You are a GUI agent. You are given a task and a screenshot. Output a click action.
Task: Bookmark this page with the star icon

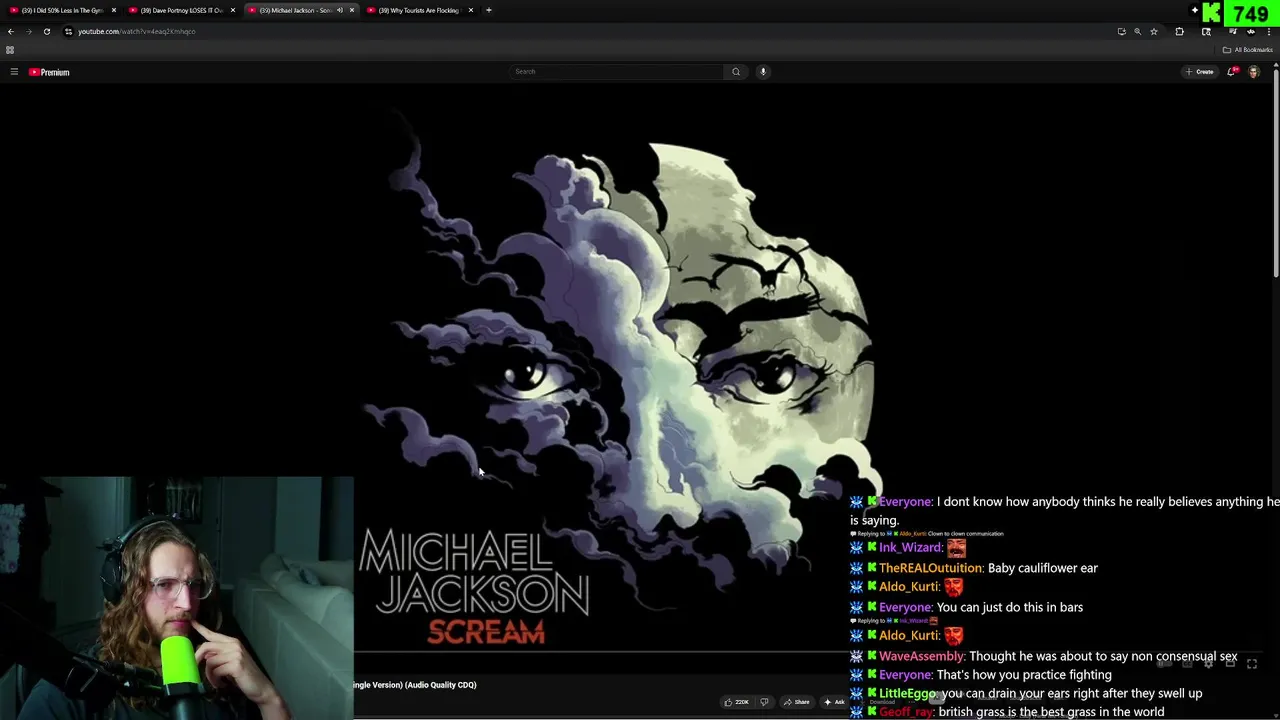(x=1153, y=31)
